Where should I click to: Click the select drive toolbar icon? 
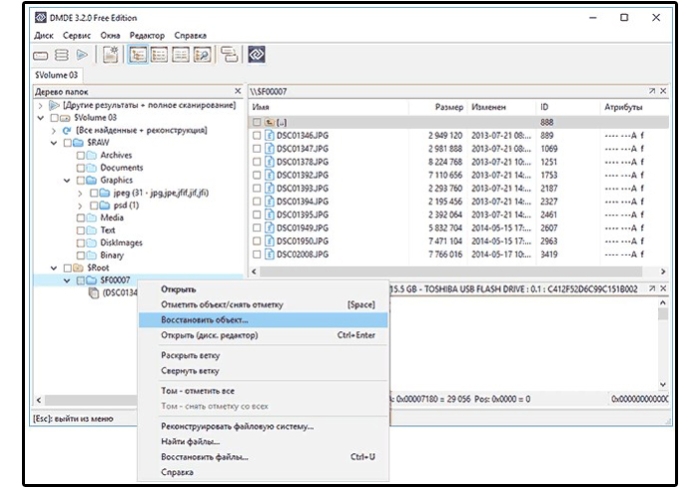40,56
